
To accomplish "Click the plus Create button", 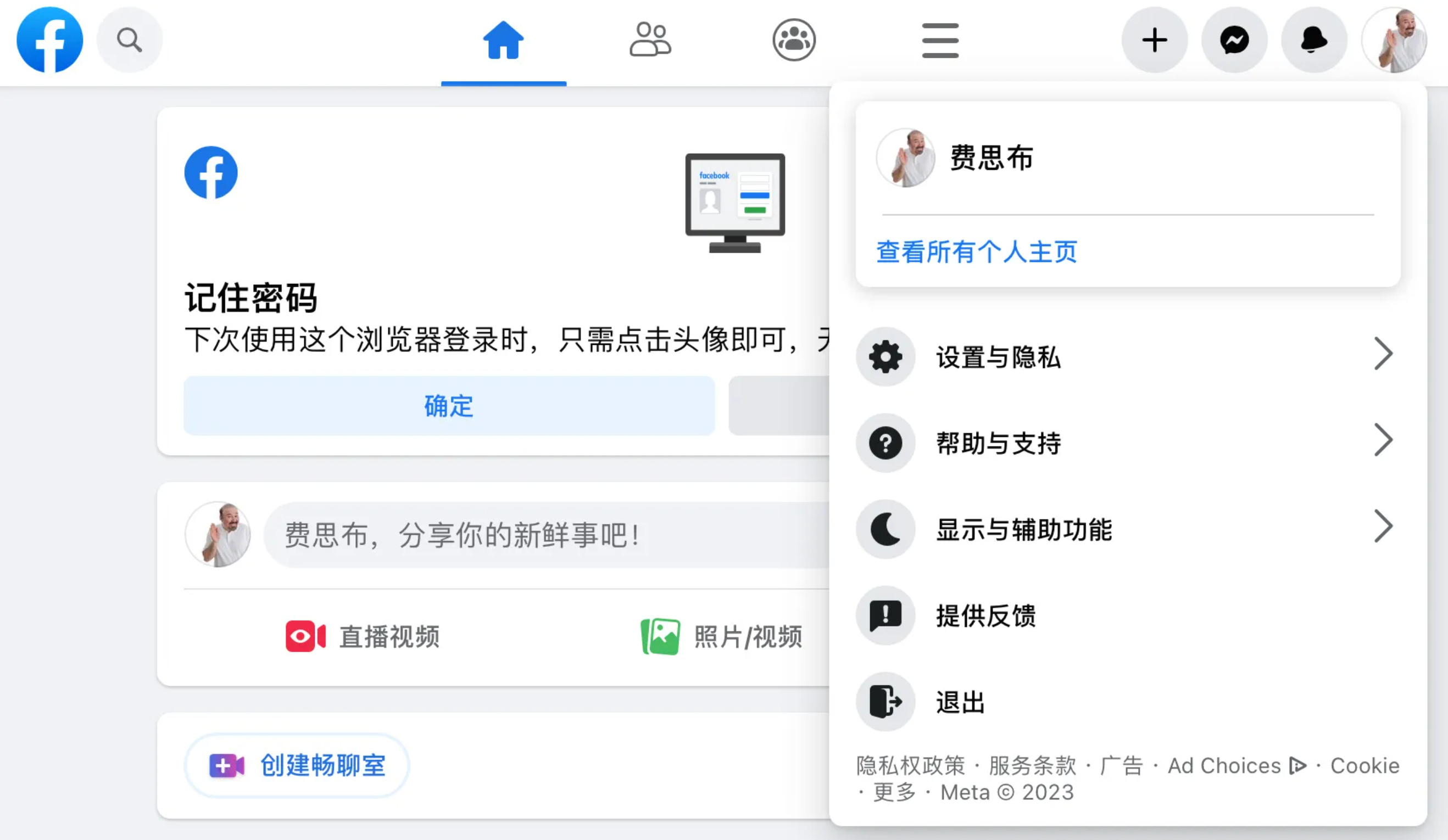I will 1154,40.
